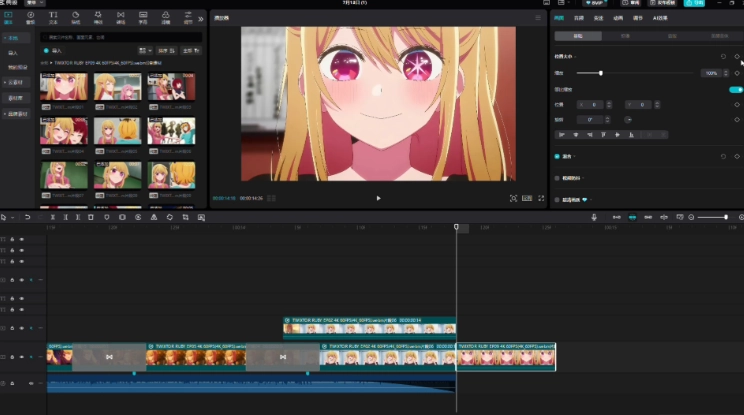Toggle the uniform scale switch
Screen dimensions: 744x415
[735, 89]
